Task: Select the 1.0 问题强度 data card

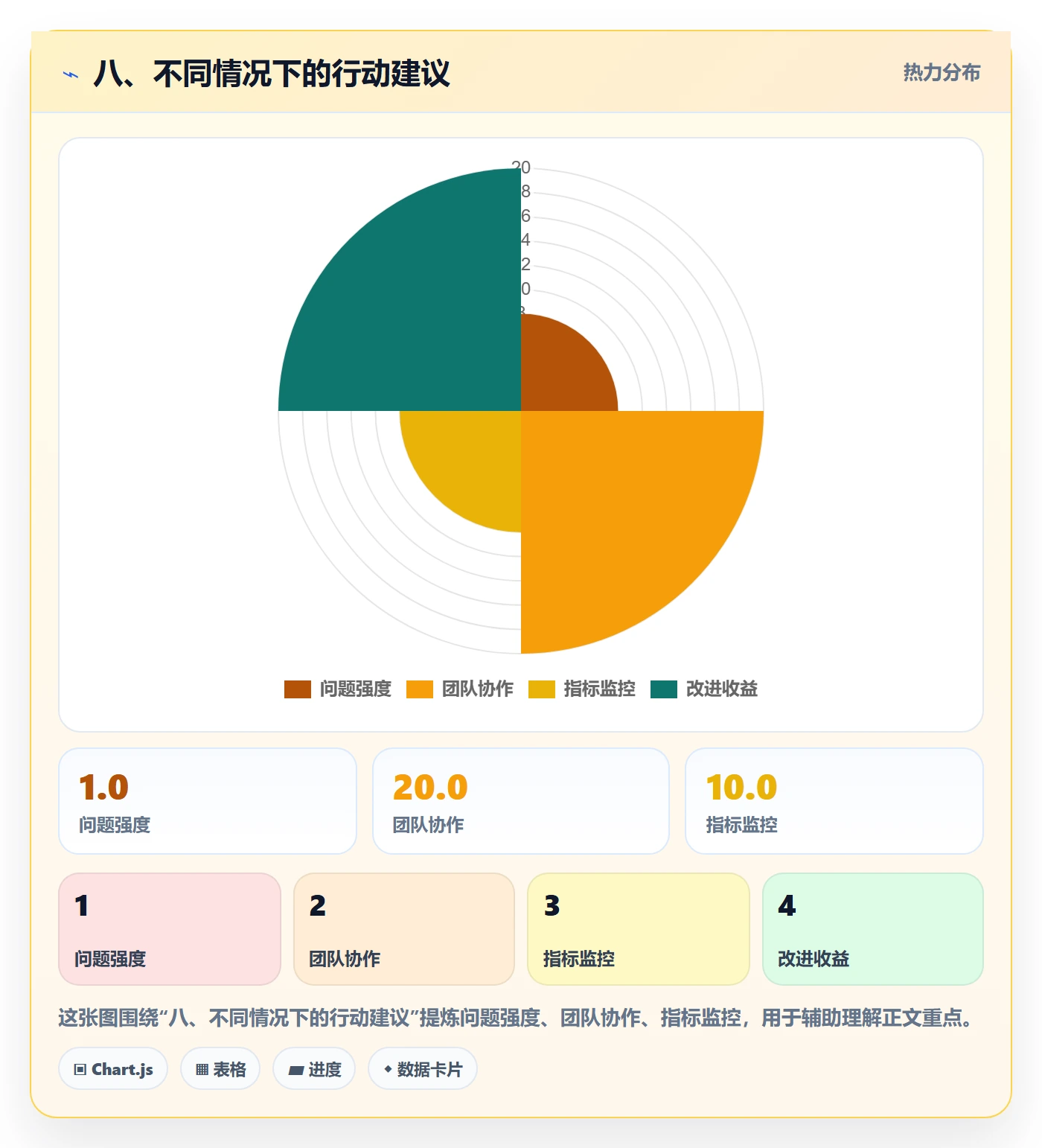Action: coord(208,801)
